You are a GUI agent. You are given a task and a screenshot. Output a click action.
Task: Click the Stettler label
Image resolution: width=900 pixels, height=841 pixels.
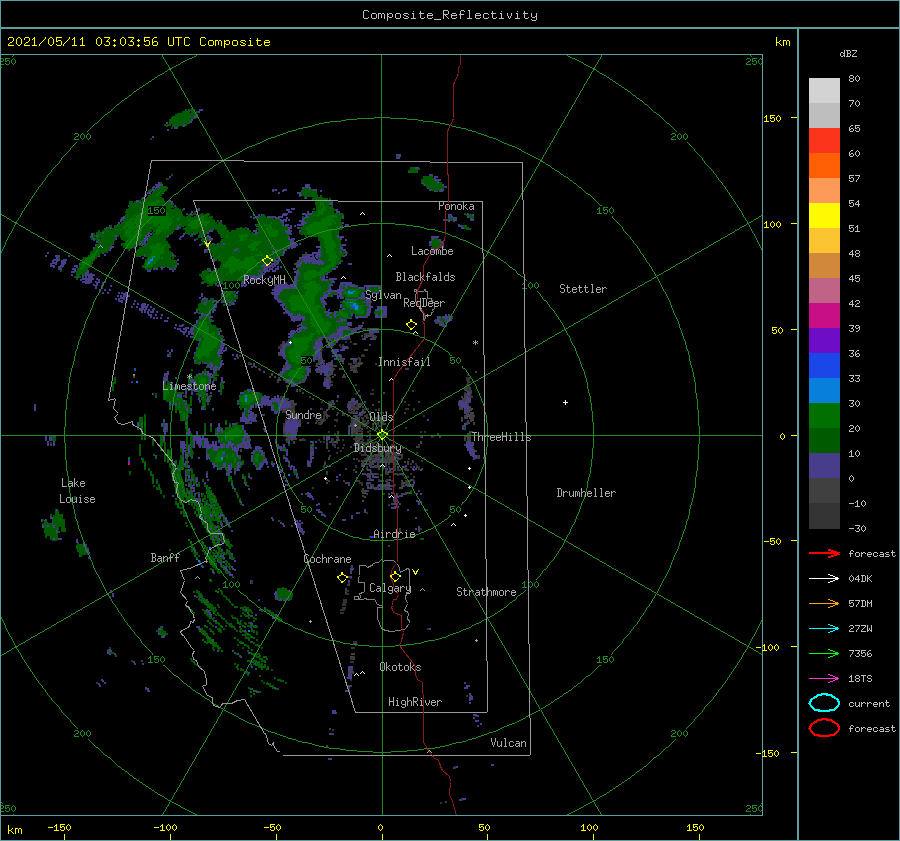(x=583, y=289)
